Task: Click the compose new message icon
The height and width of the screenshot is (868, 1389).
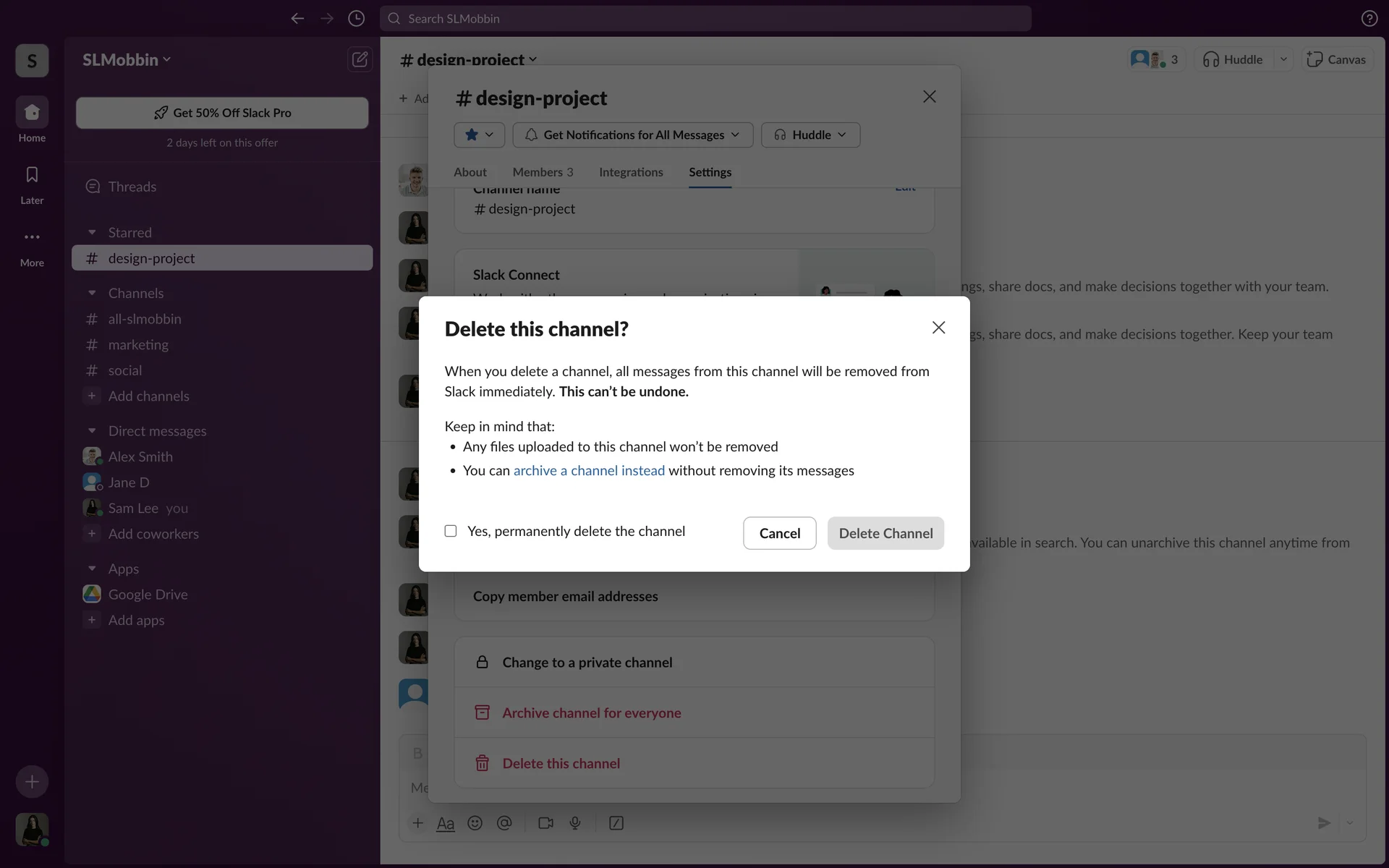Action: click(360, 59)
